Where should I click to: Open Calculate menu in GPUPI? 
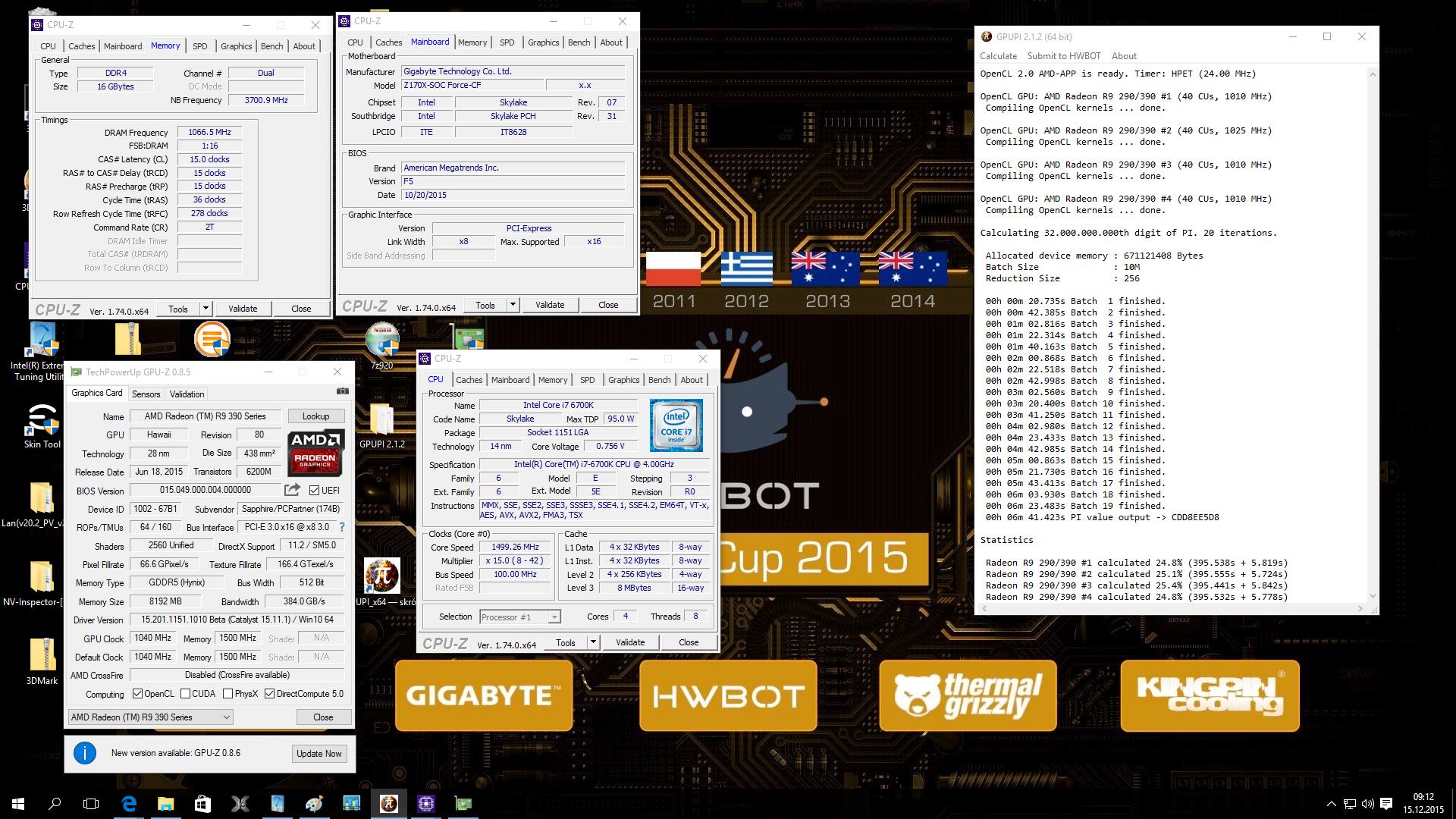coord(998,56)
